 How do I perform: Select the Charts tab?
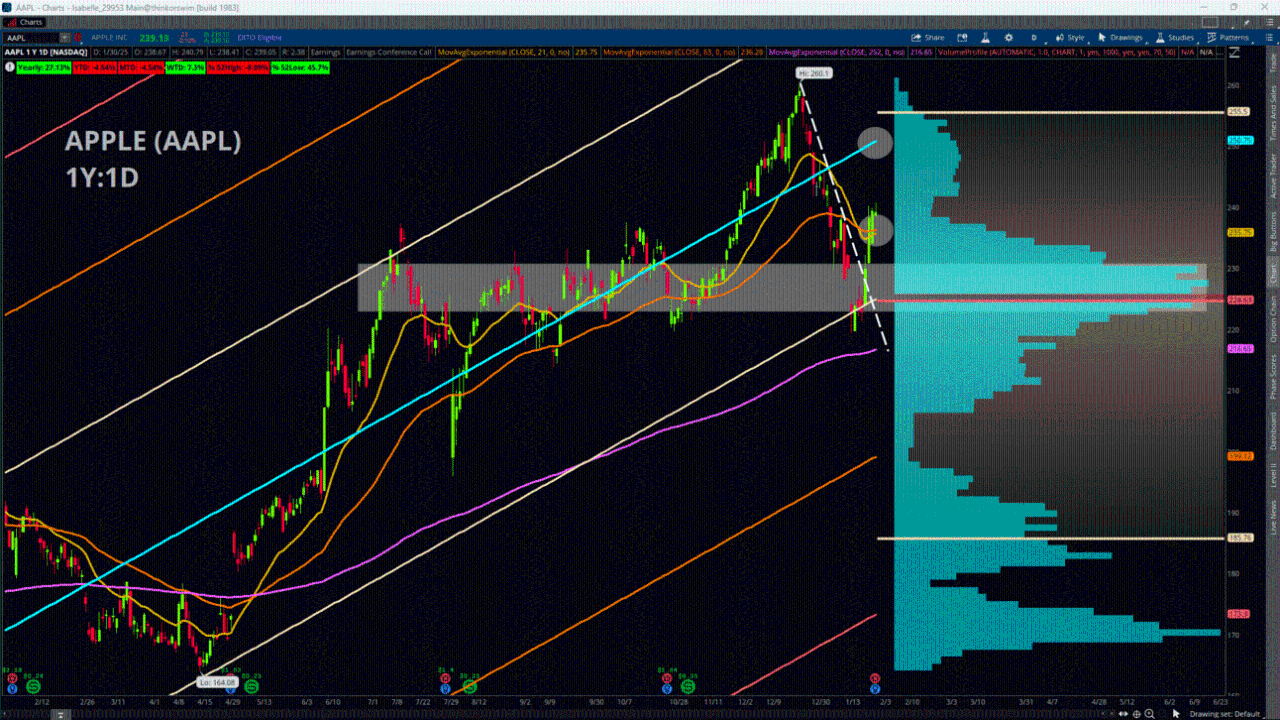[x=1272, y=270]
